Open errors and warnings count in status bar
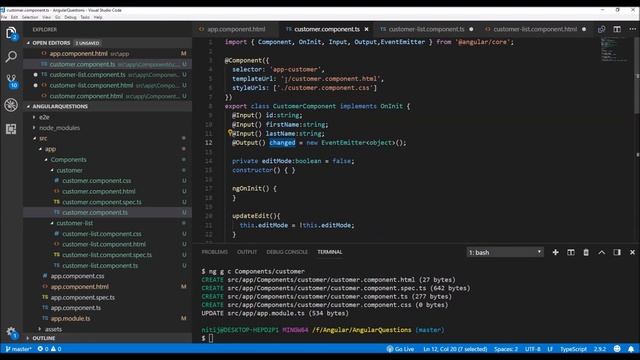The image size is (640, 360). pos(49,349)
